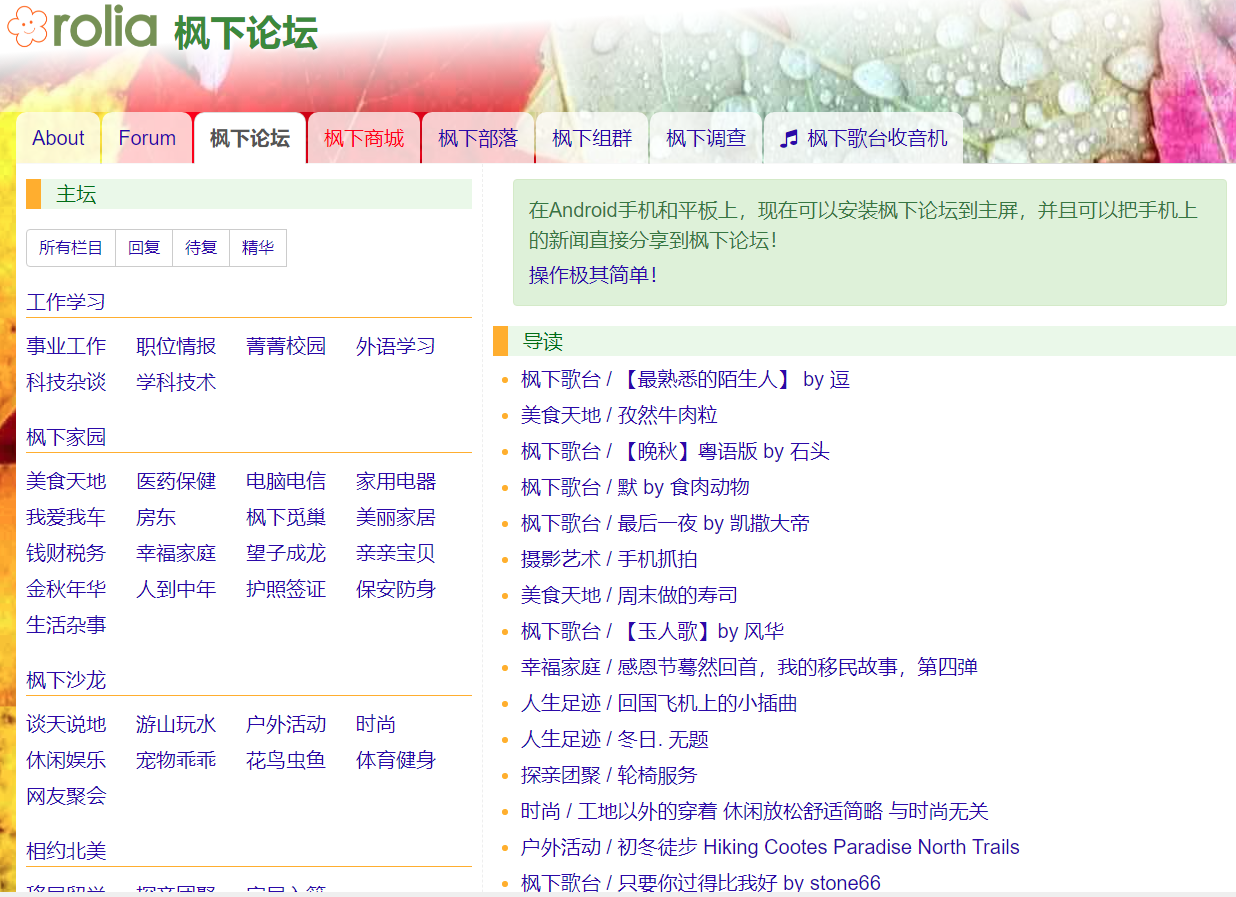The image size is (1236, 897).
Task: Open the 枫下组群 tab
Action: 592,138
